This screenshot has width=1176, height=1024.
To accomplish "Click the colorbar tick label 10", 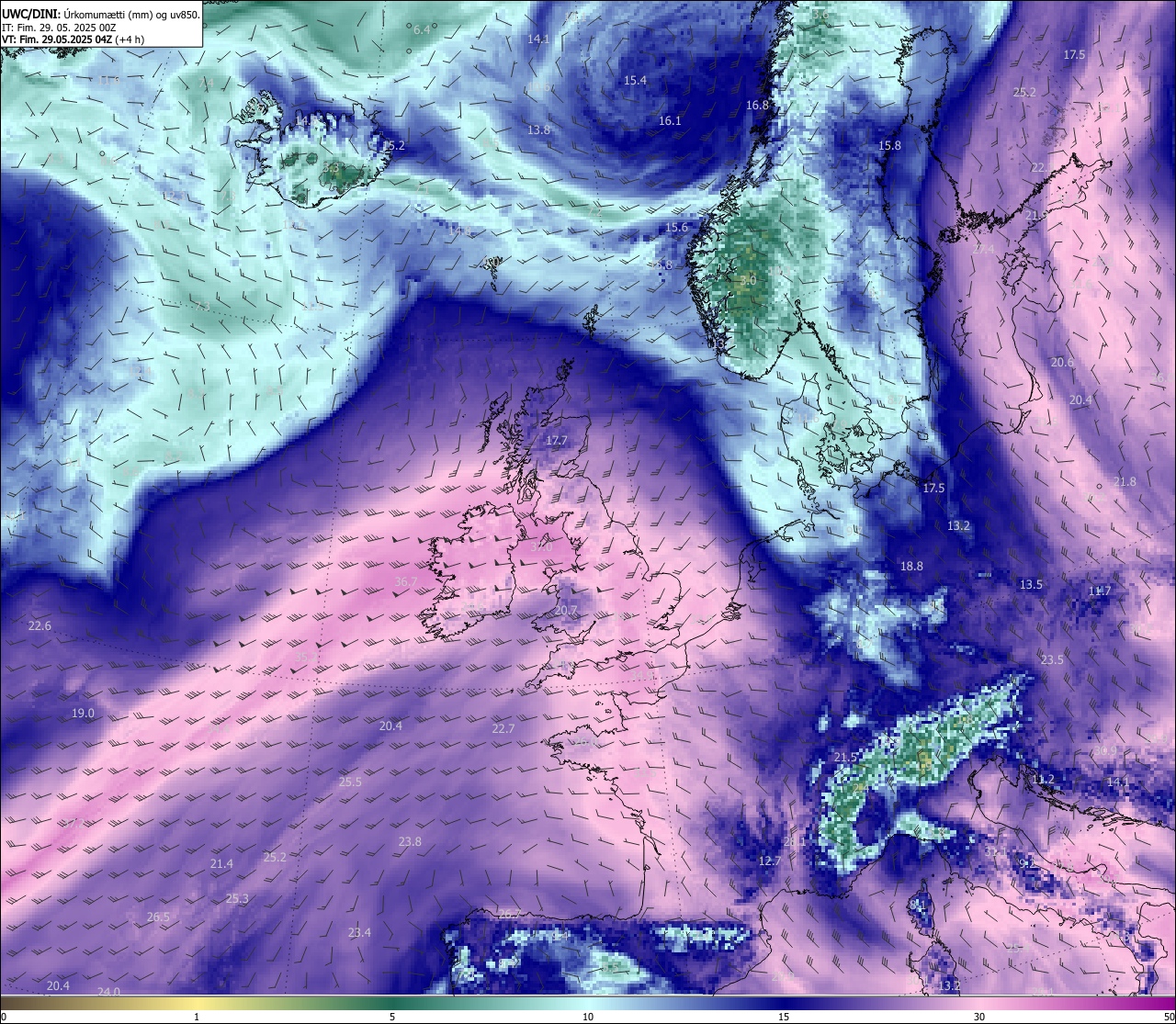I will coord(588,1017).
